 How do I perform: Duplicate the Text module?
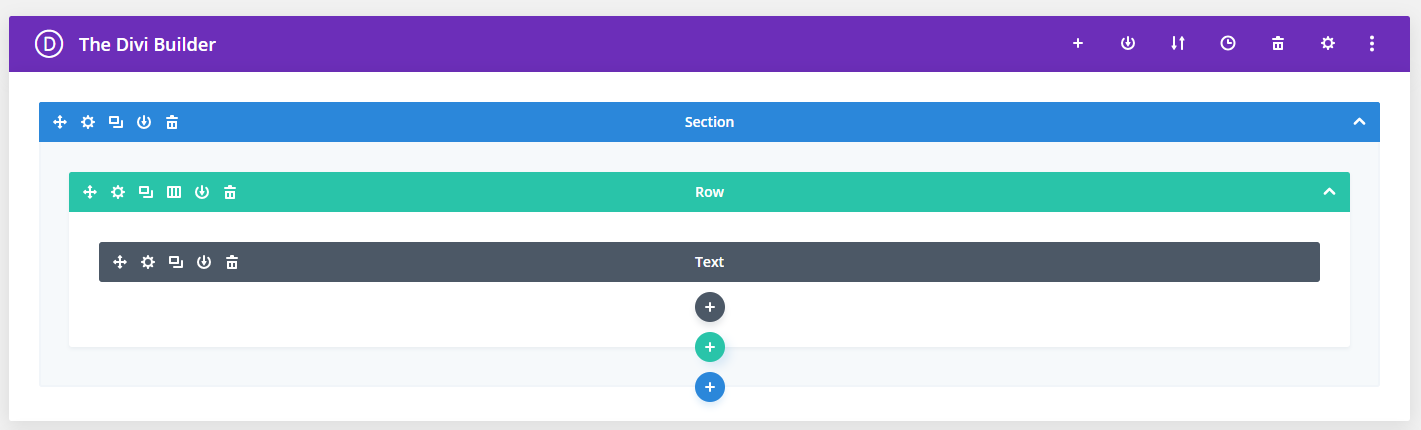click(176, 262)
